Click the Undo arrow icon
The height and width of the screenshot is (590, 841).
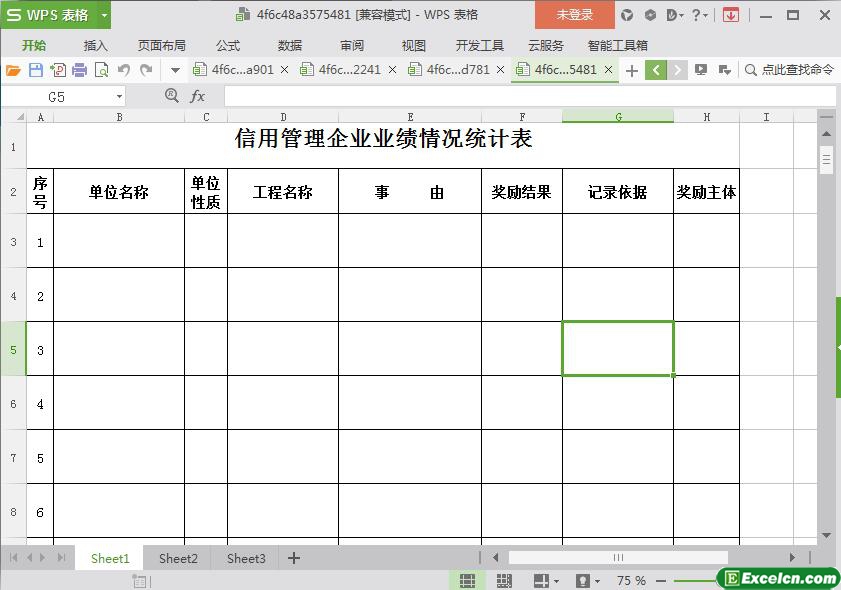[124, 70]
